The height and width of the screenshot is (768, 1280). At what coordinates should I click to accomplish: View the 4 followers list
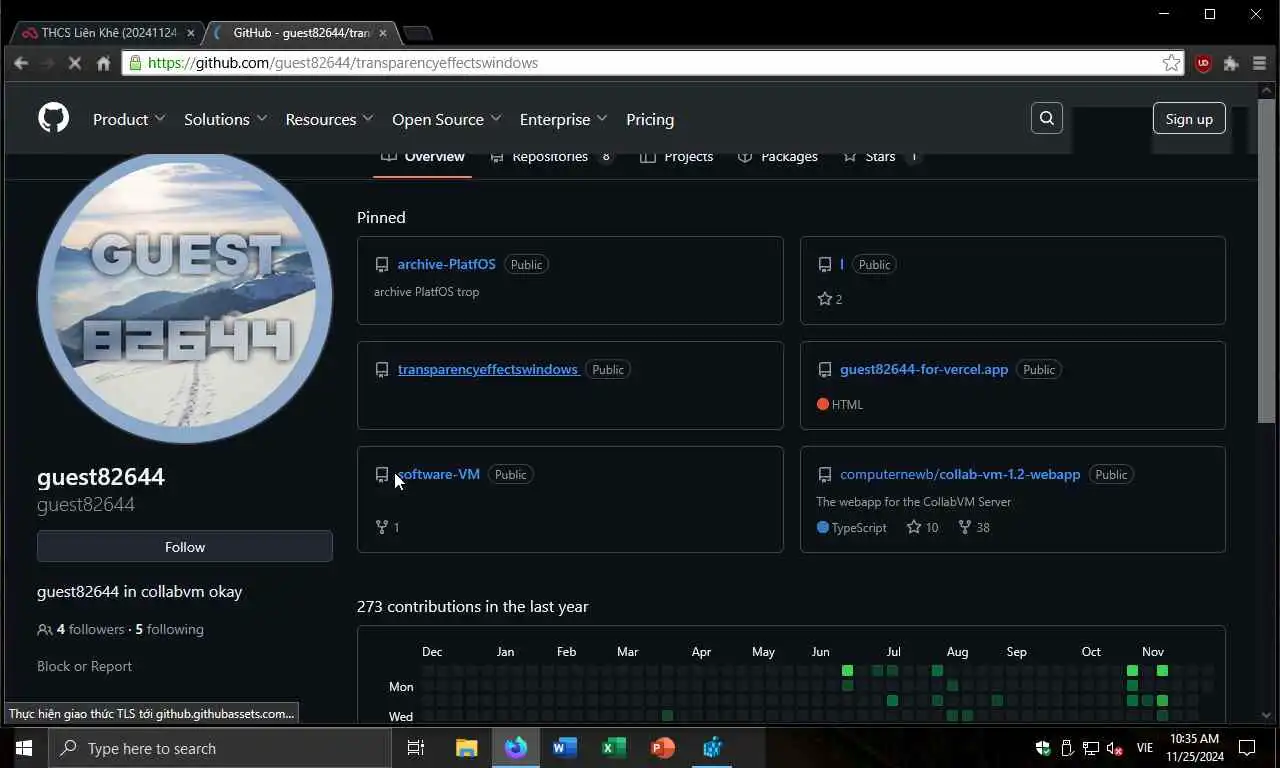tap(90, 630)
